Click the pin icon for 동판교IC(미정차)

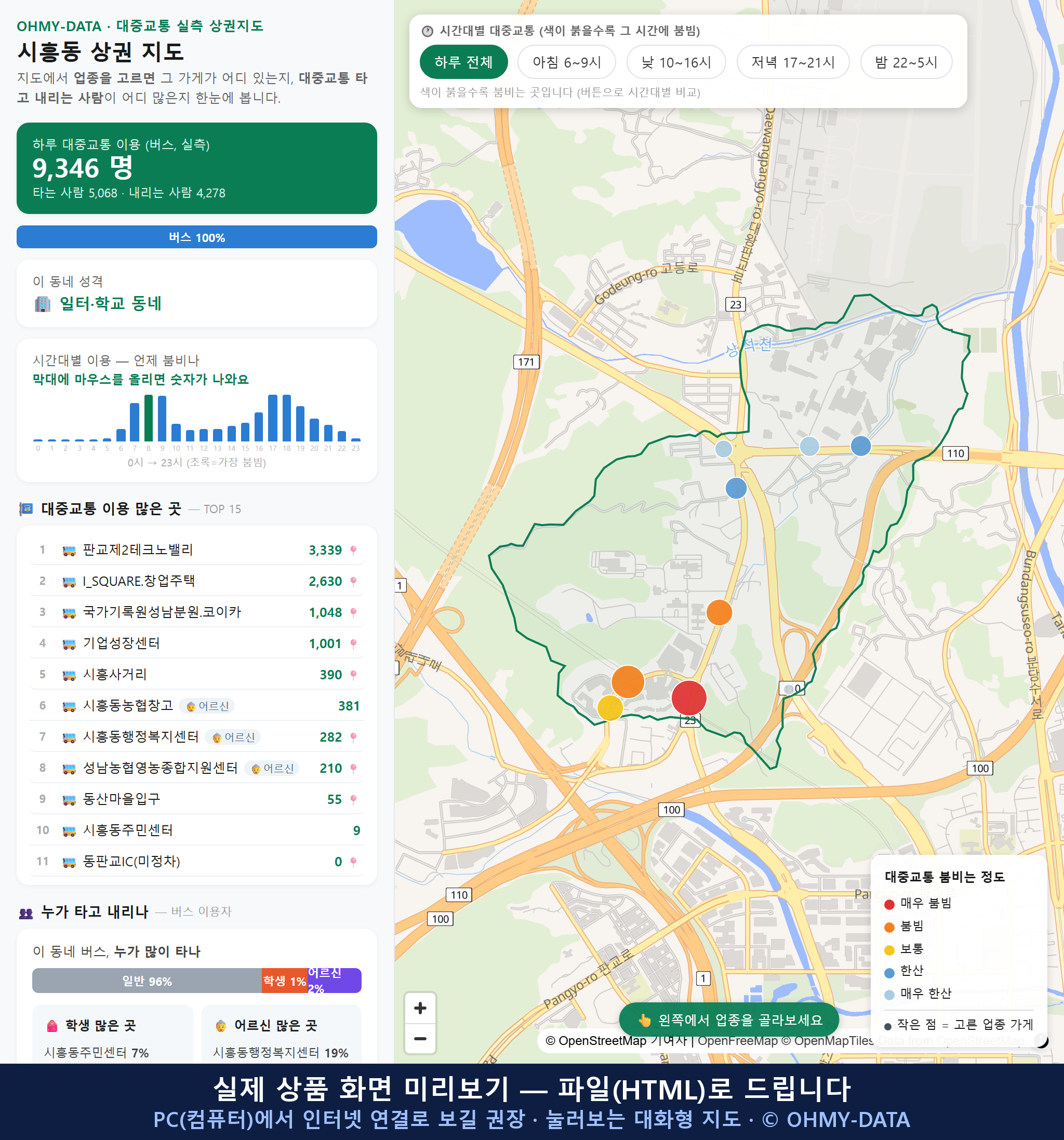coord(353,861)
